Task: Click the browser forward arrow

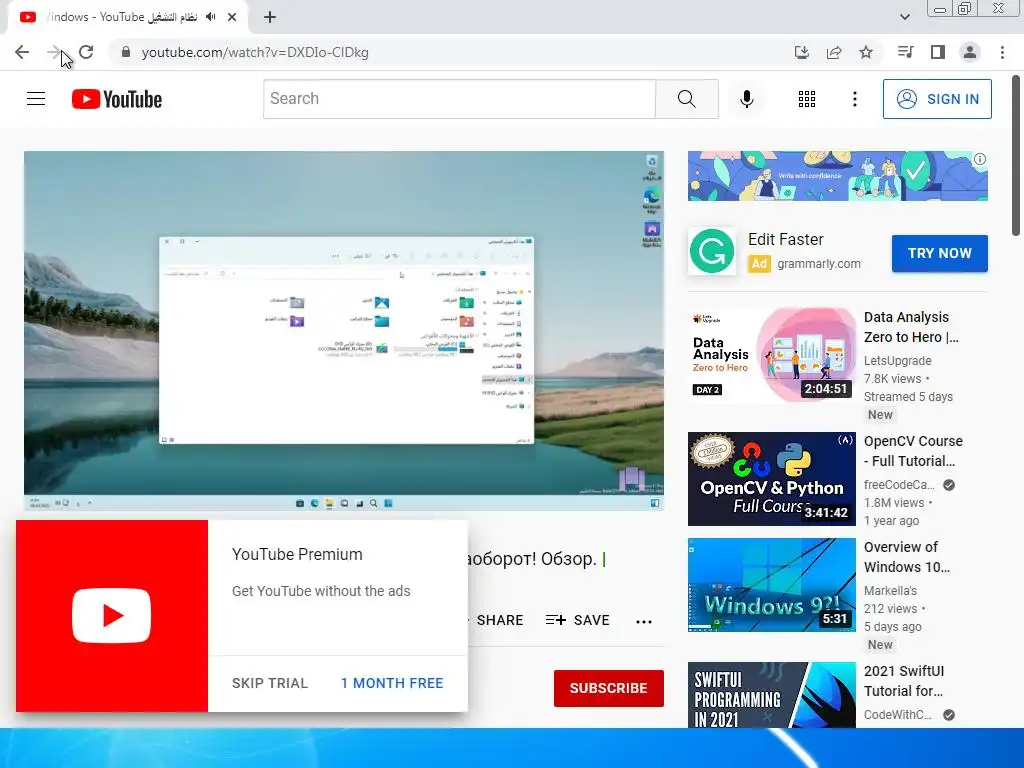Action: pos(54,52)
